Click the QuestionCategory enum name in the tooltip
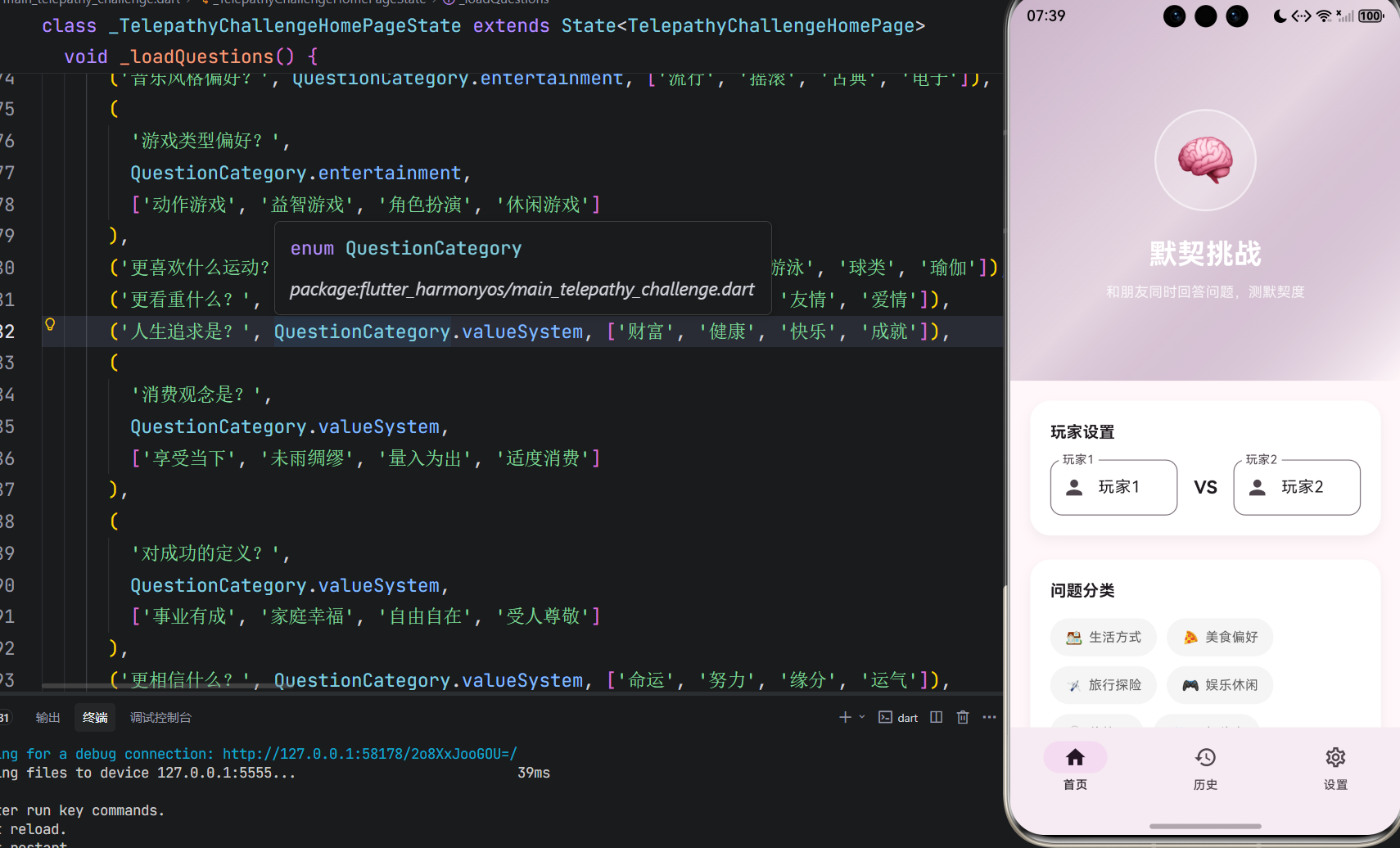 [433, 249]
